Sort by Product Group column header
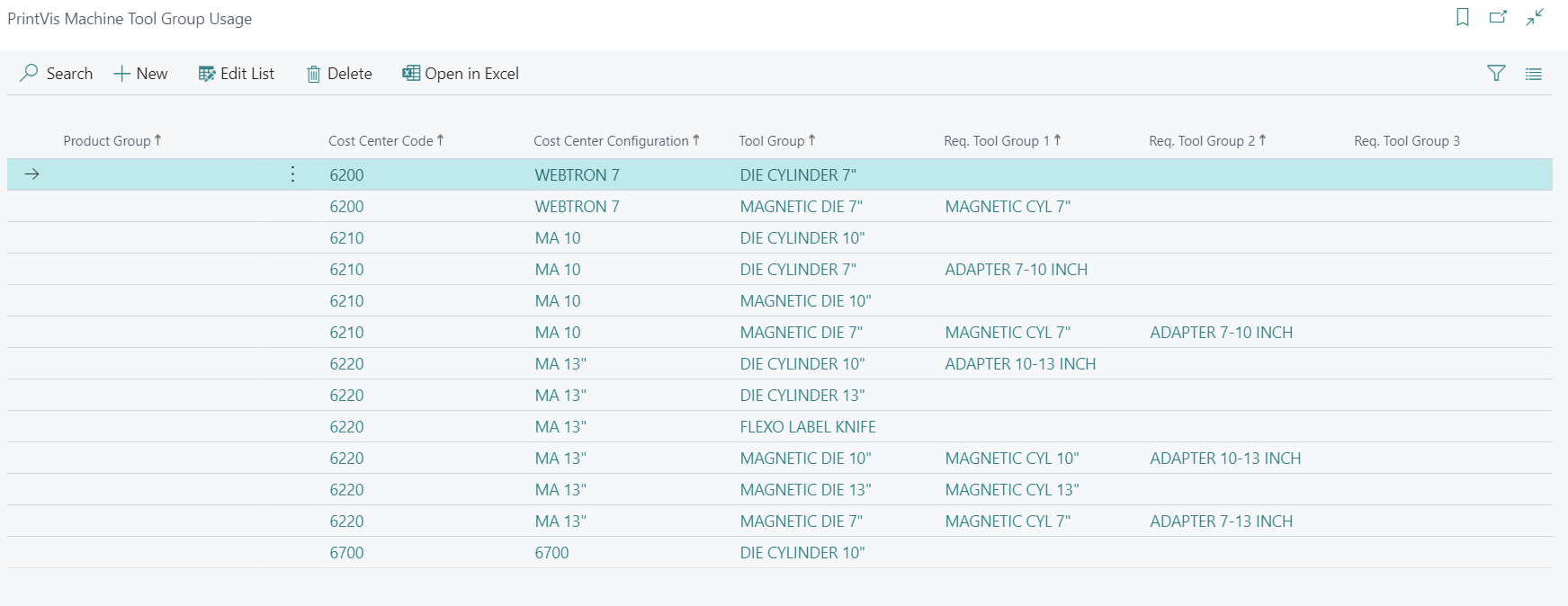1568x606 pixels. pos(107,140)
